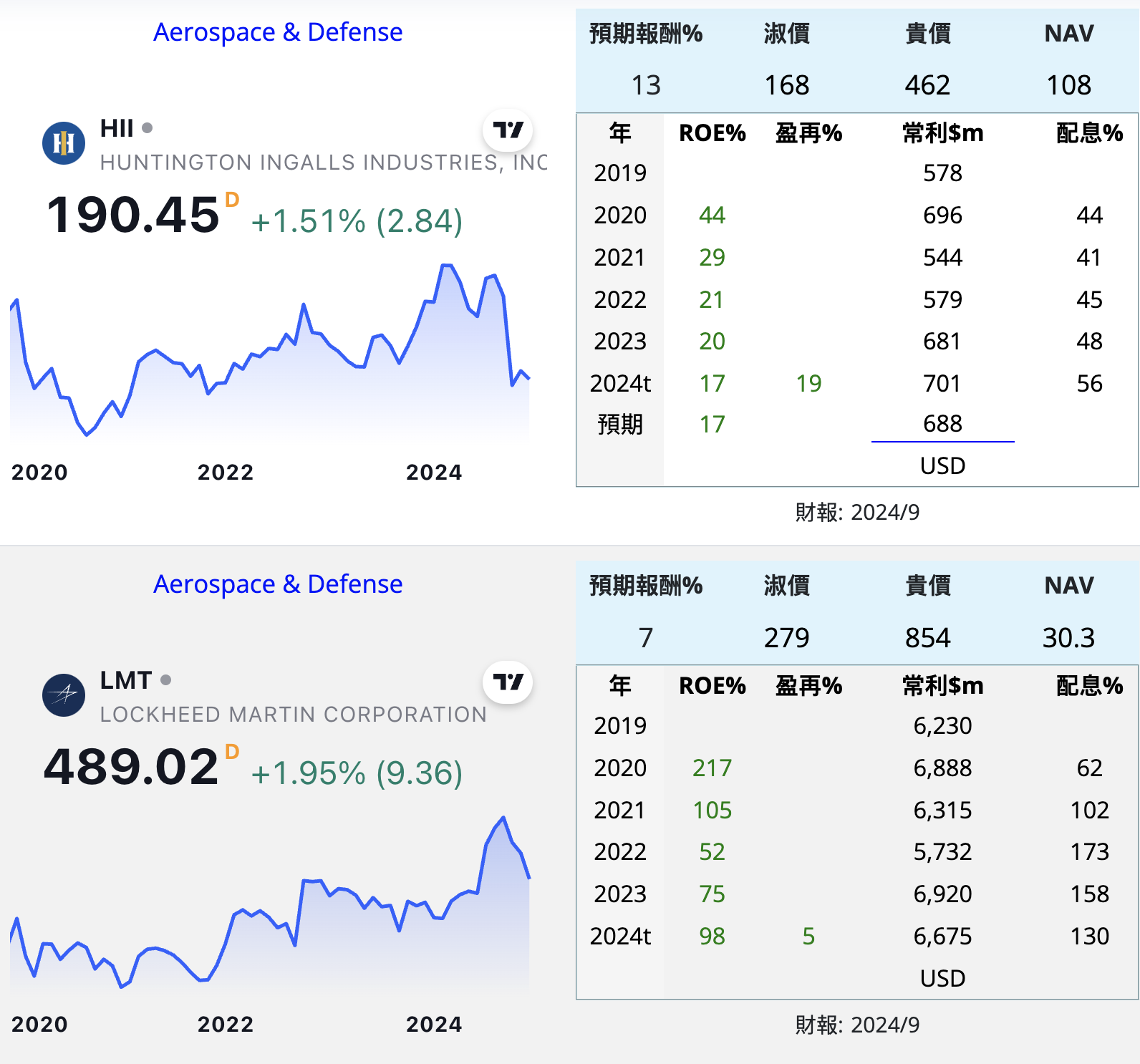Click the HII 淑價 value 168
Image resolution: width=1140 pixels, height=1064 pixels.
tap(786, 85)
